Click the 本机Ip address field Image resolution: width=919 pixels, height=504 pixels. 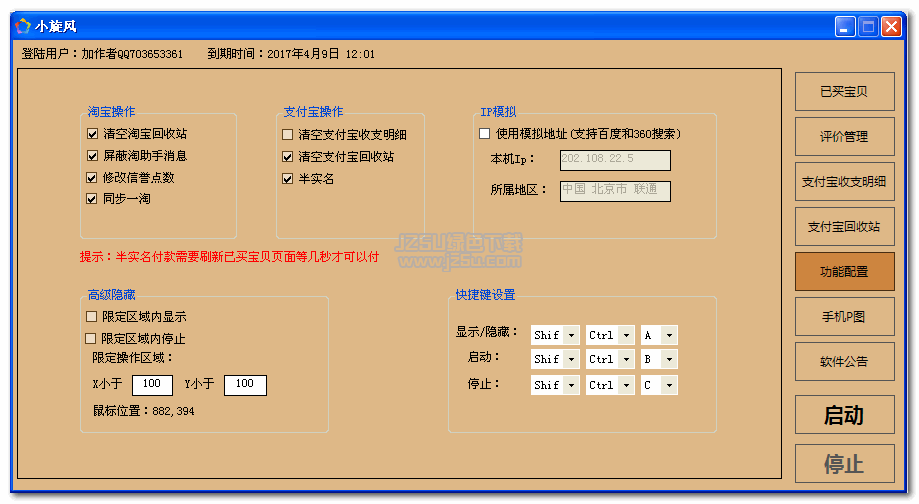[615, 160]
